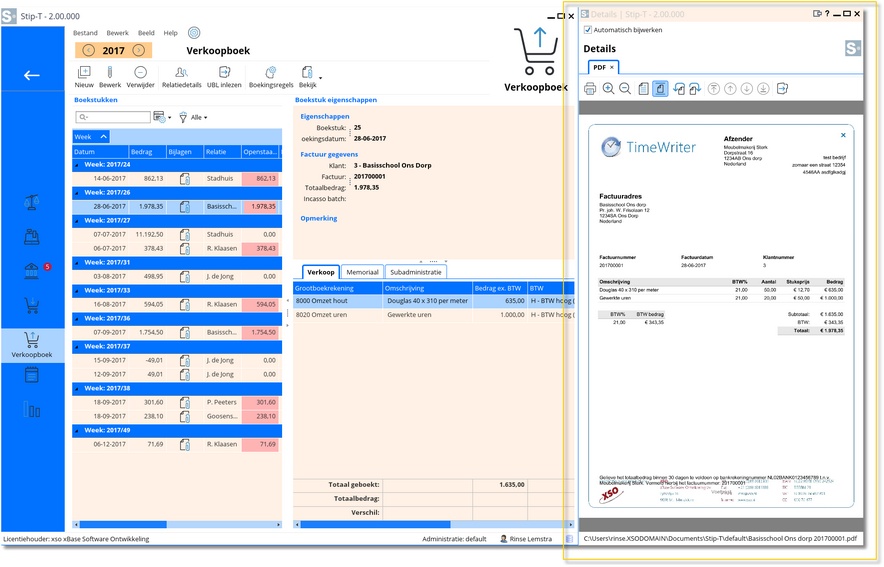Rotate the PDF page counterclockwise
Screen dimensions: 884x567
(680, 89)
